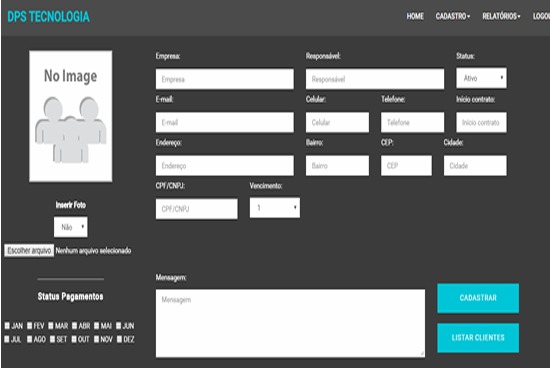
Task: Mark the OUT payment checkbox
Action: pyautogui.click(x=74, y=339)
